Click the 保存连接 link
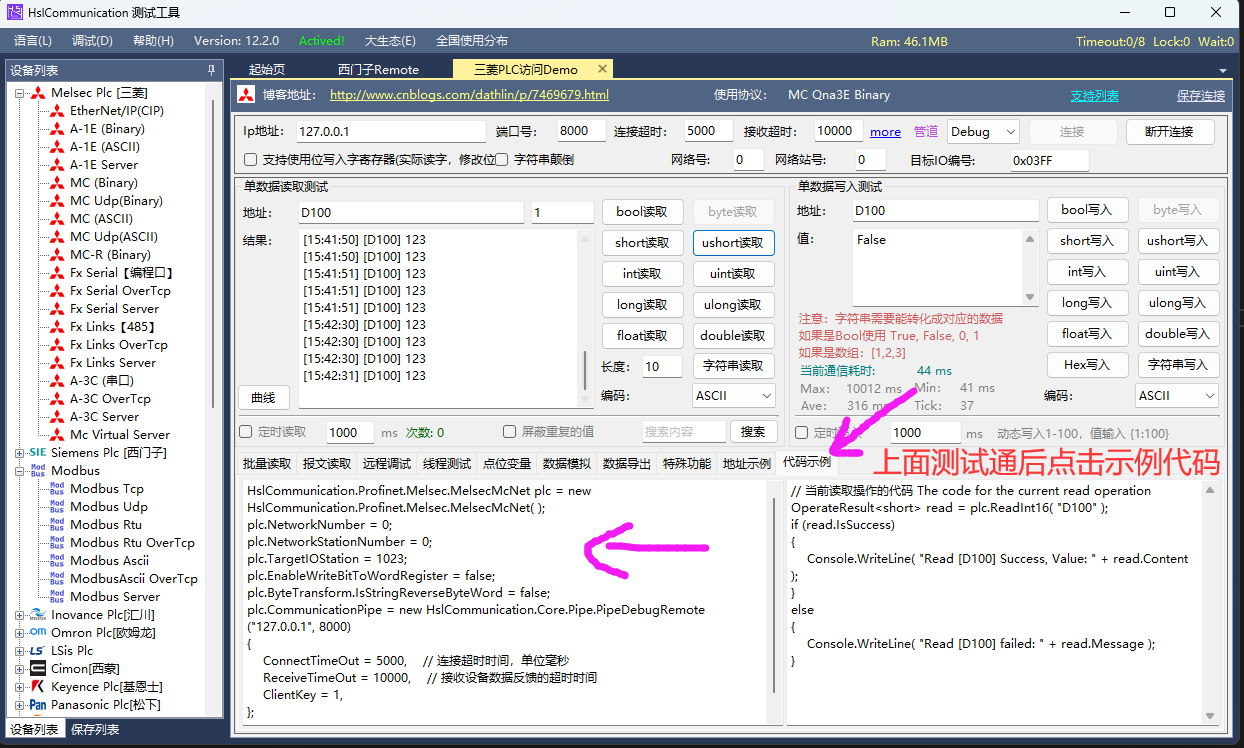 [x=1201, y=96]
